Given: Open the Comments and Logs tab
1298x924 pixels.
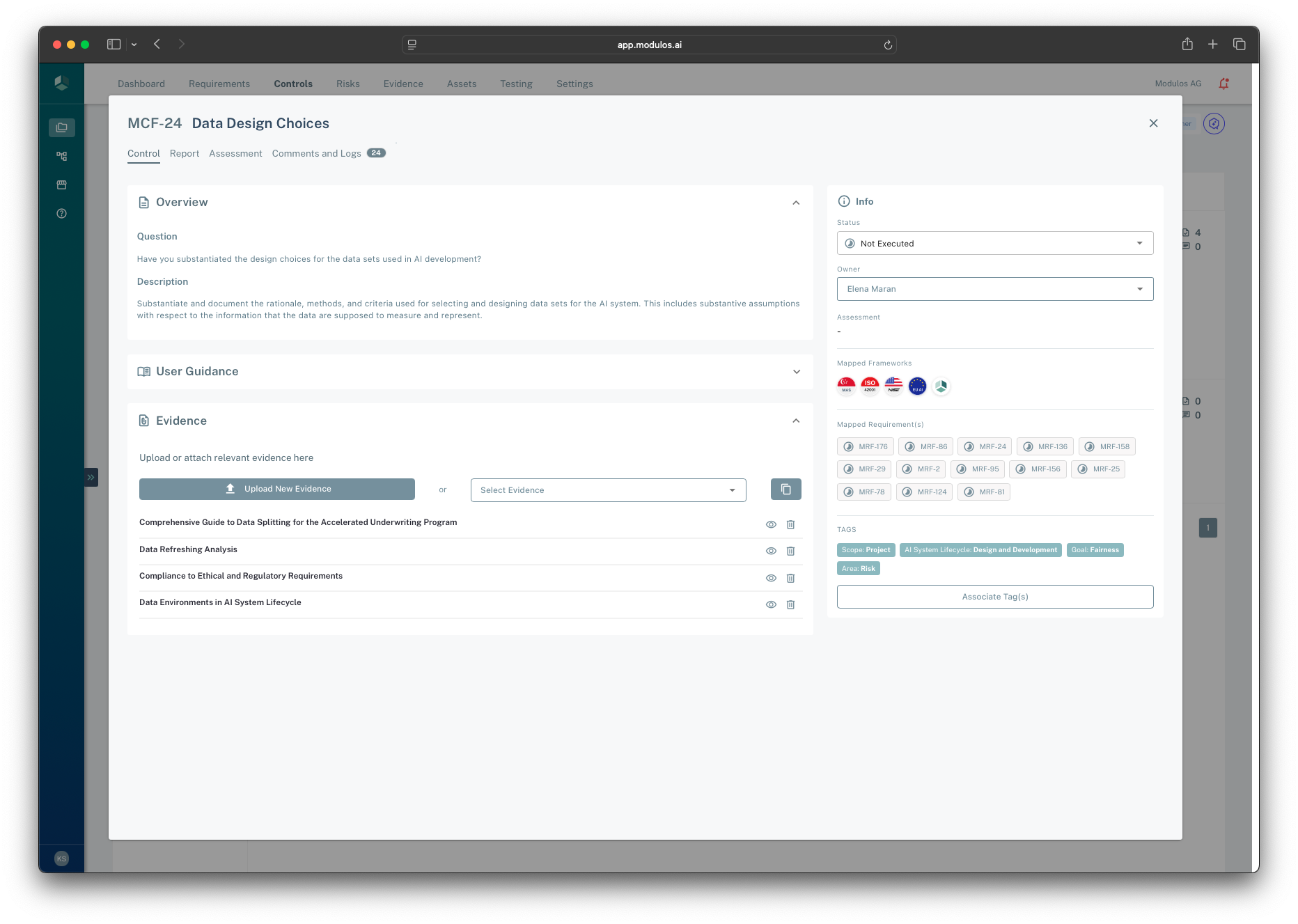Looking at the screenshot, I should point(317,154).
